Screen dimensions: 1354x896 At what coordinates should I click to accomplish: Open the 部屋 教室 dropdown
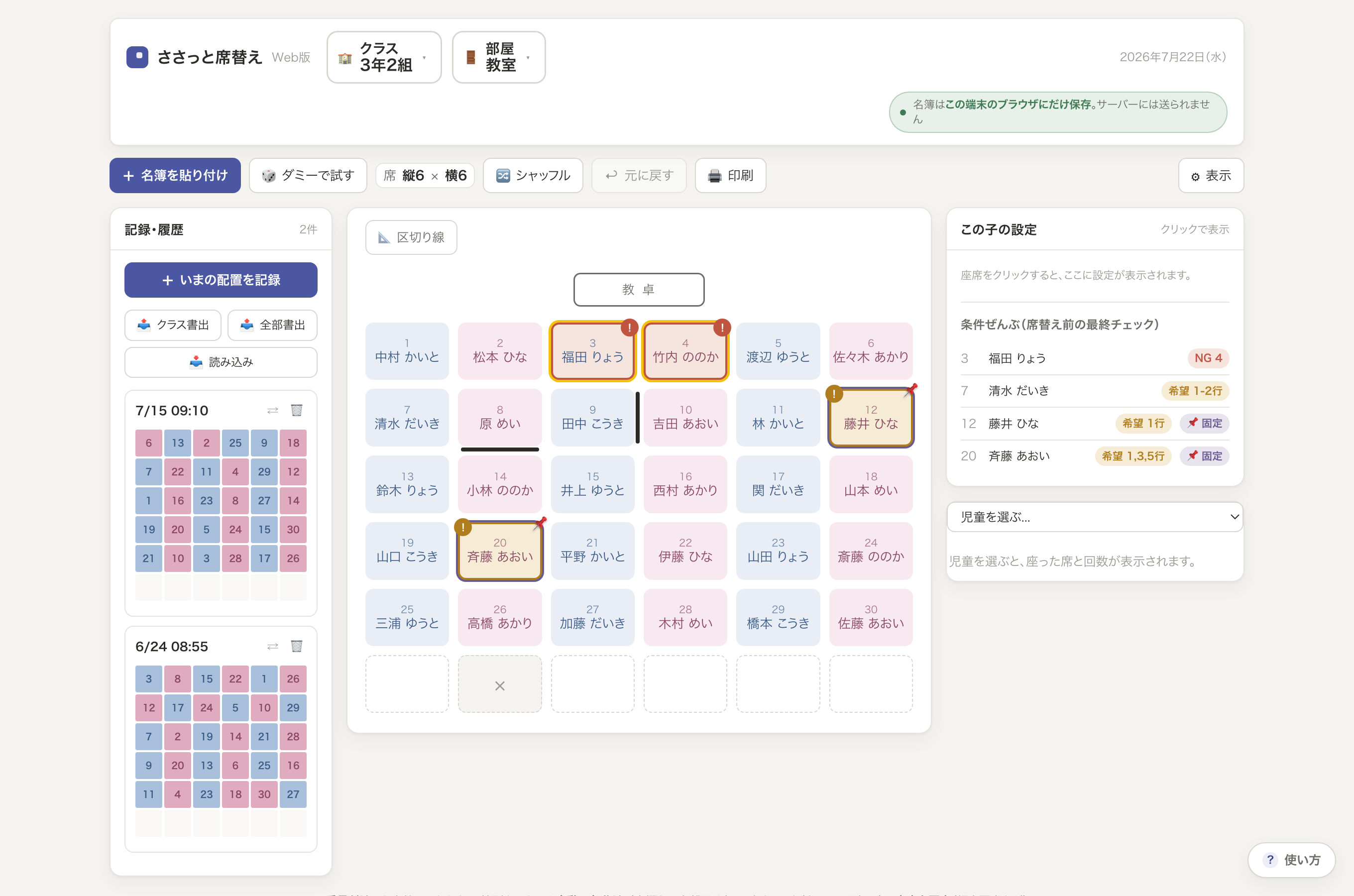point(499,57)
